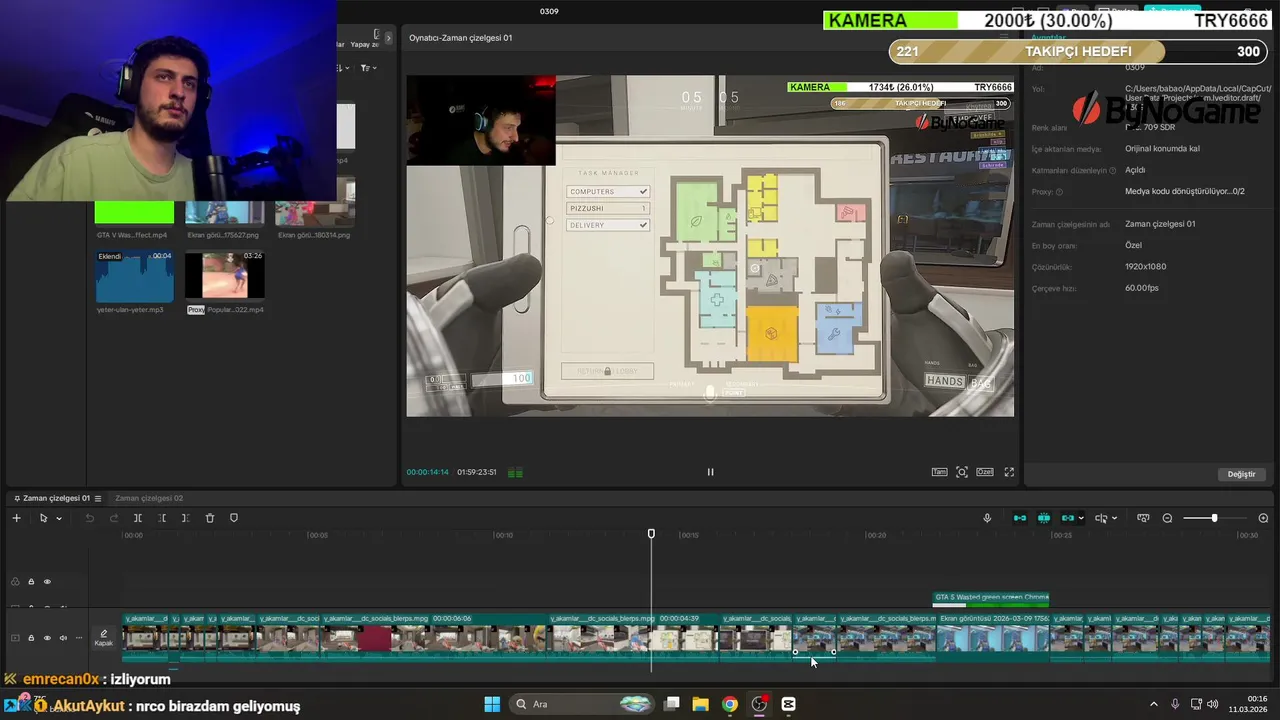
Task: Click the 1920x1080 resolution value
Action: [1145, 267]
